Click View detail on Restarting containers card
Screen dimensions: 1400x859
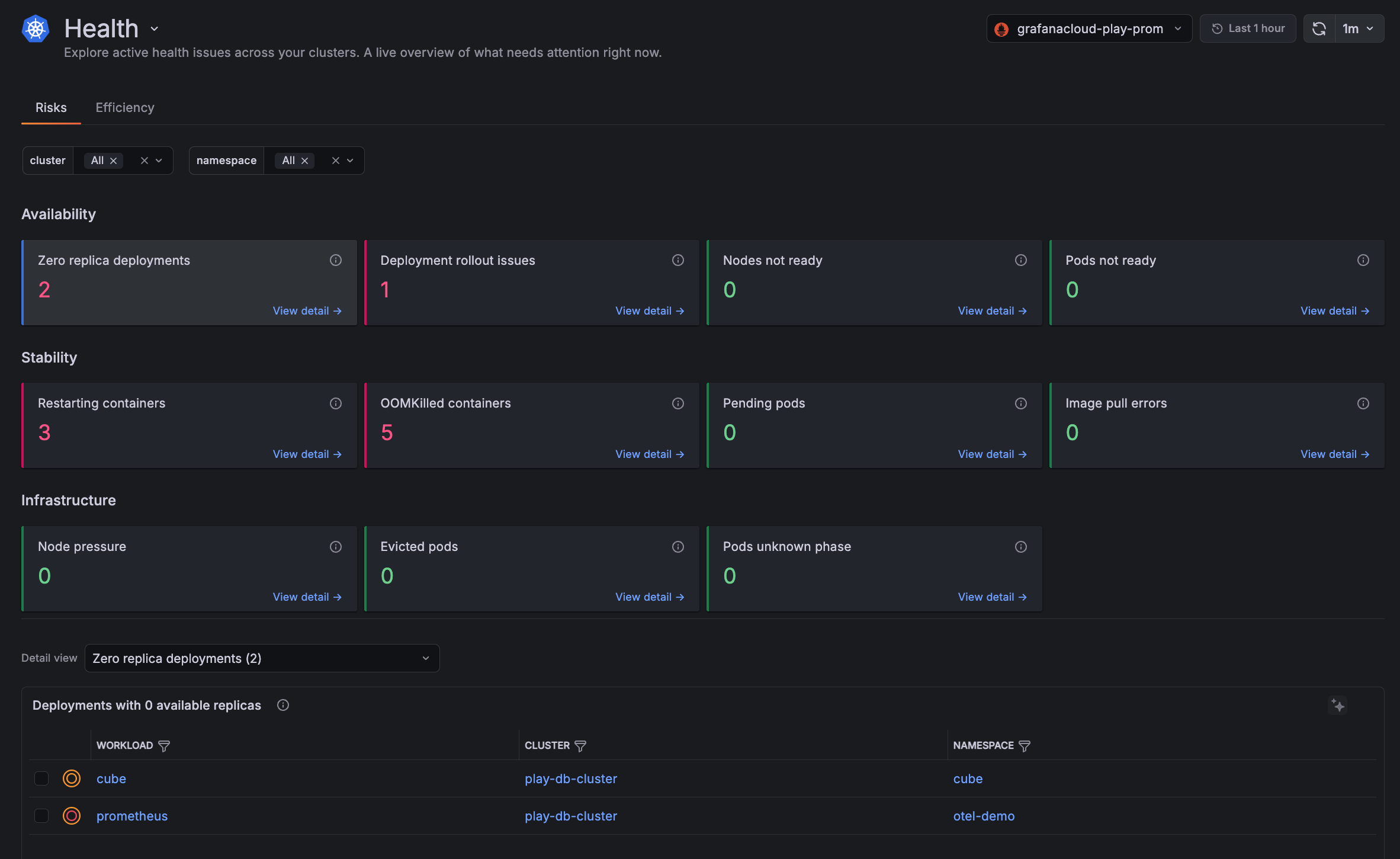click(307, 454)
